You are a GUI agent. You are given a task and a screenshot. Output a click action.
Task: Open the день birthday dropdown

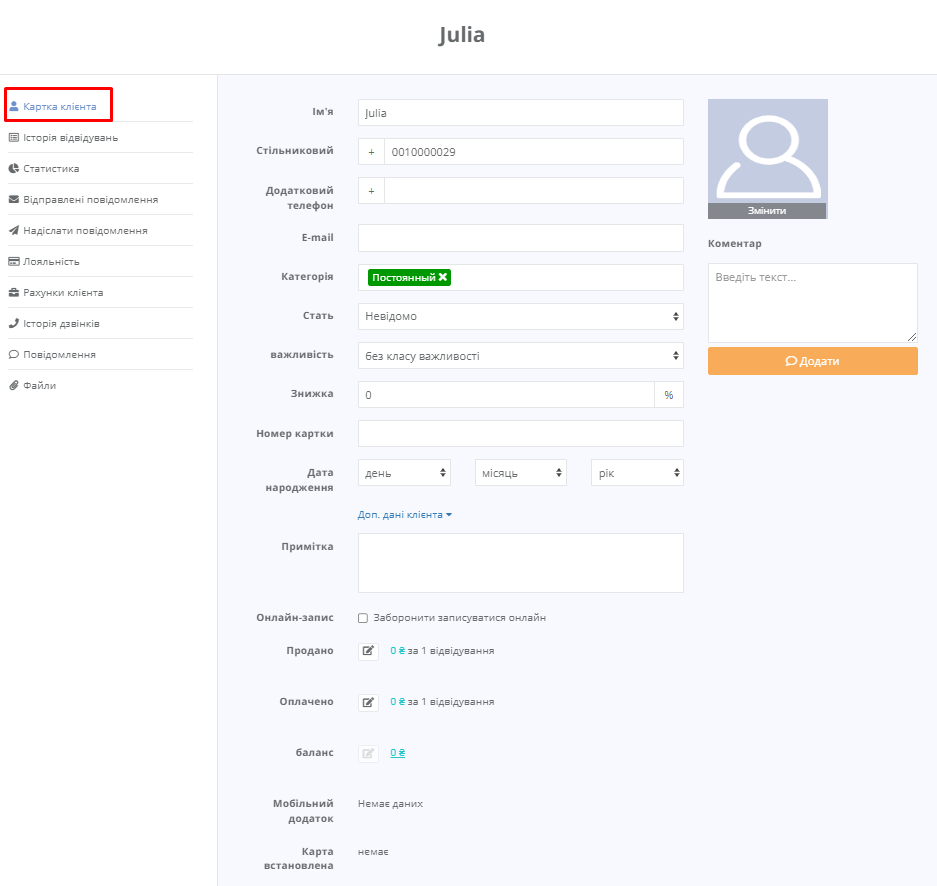point(404,473)
